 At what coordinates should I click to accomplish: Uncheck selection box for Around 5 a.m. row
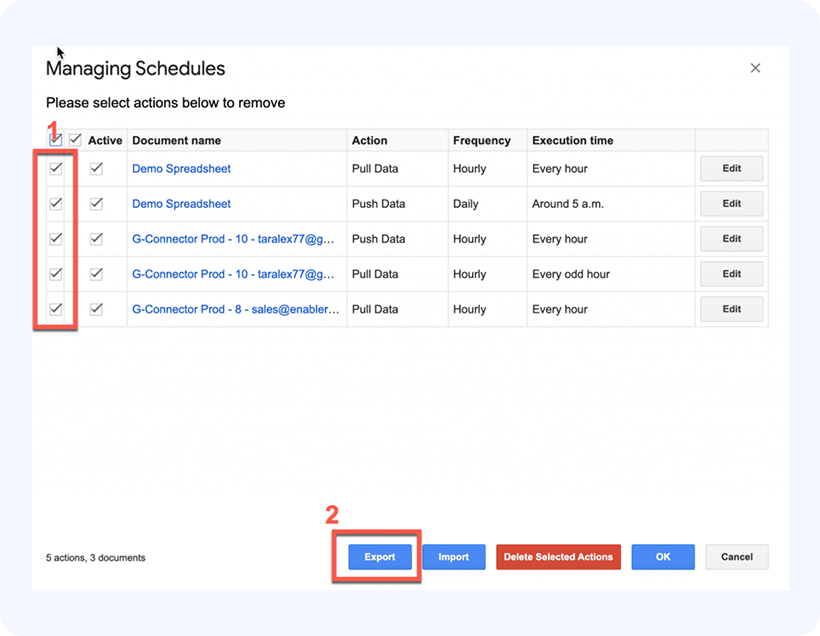[56, 204]
